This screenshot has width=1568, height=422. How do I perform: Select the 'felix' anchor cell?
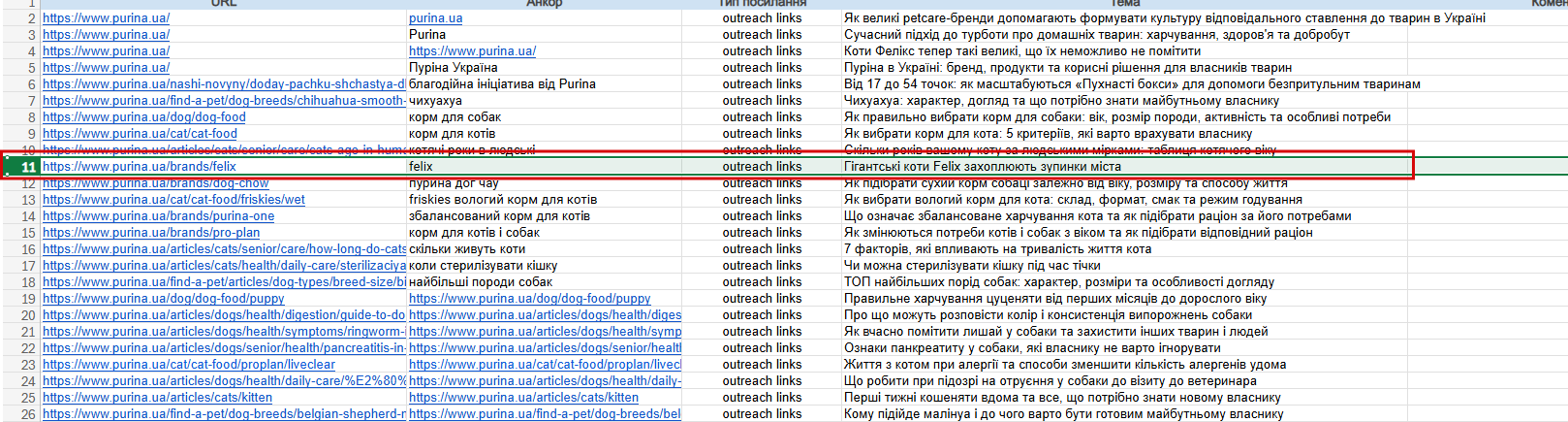[x=544, y=167]
